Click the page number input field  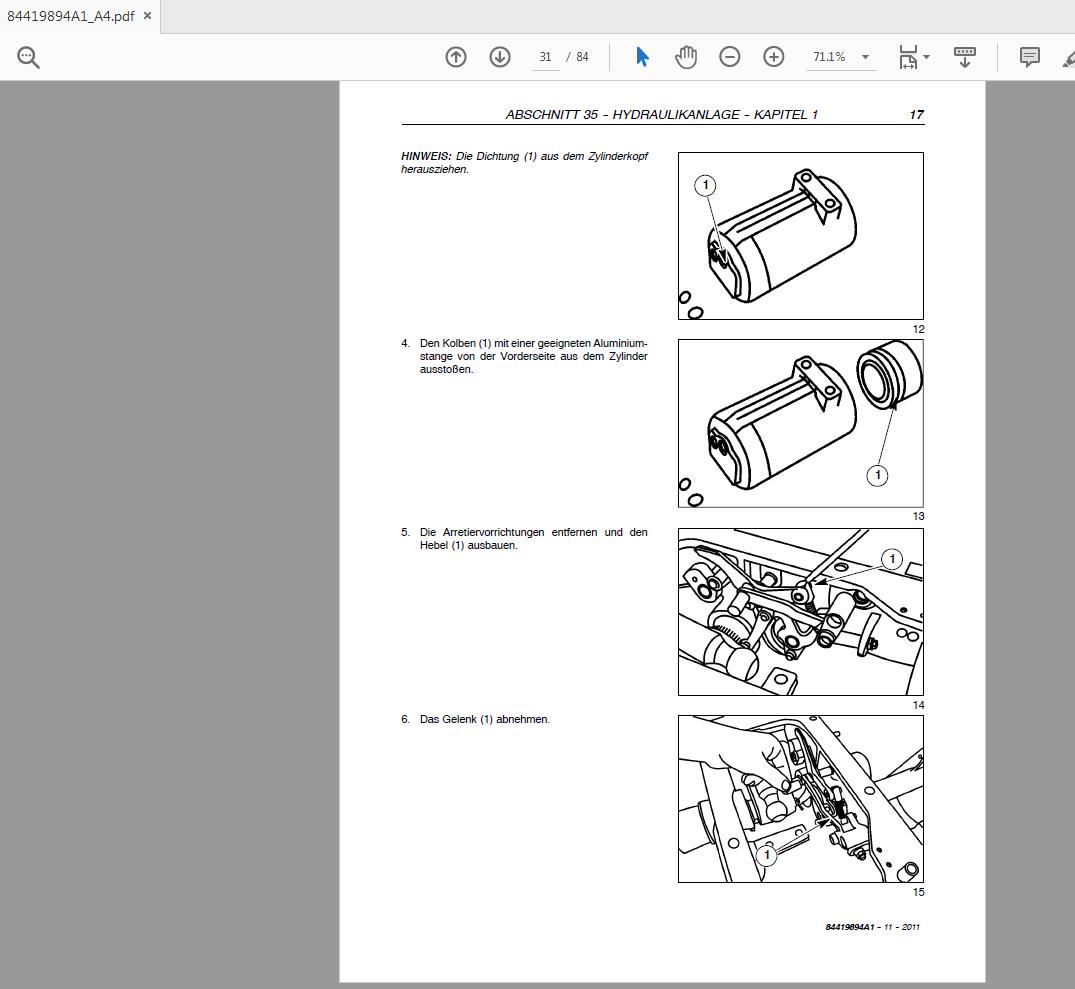pyautogui.click(x=545, y=57)
